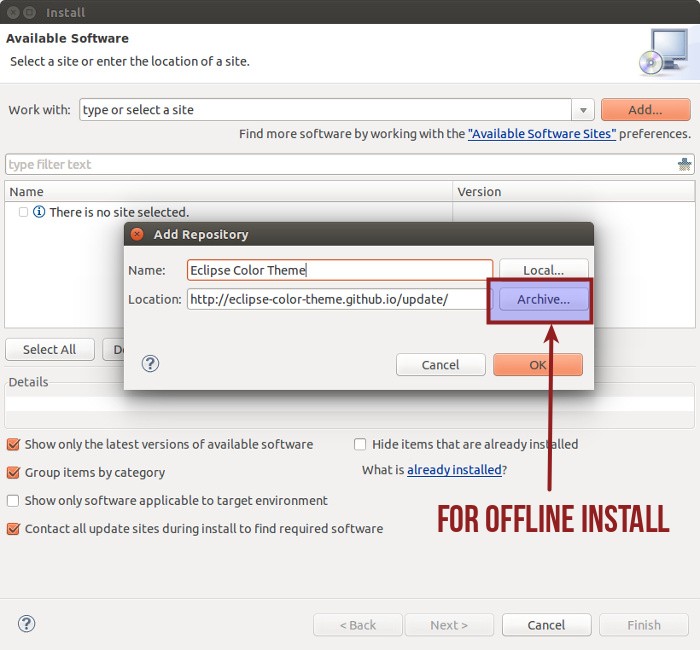Toggle Group items by category checkbox
700x650 pixels.
tap(13, 472)
